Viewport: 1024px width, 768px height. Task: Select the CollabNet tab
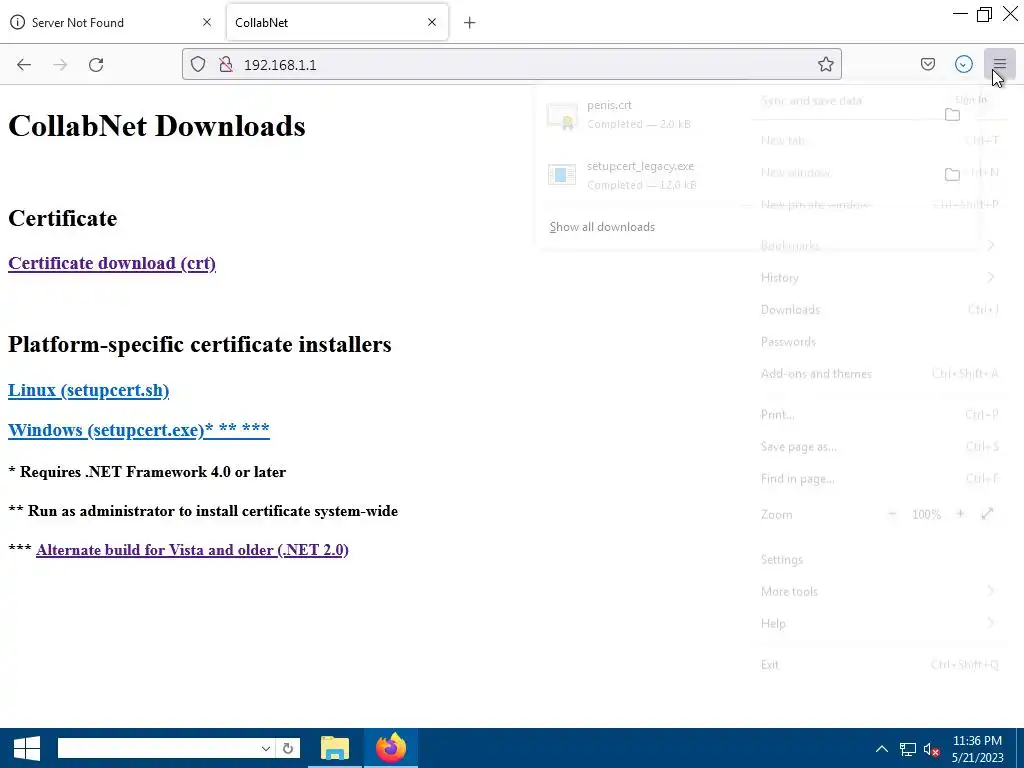click(x=337, y=22)
